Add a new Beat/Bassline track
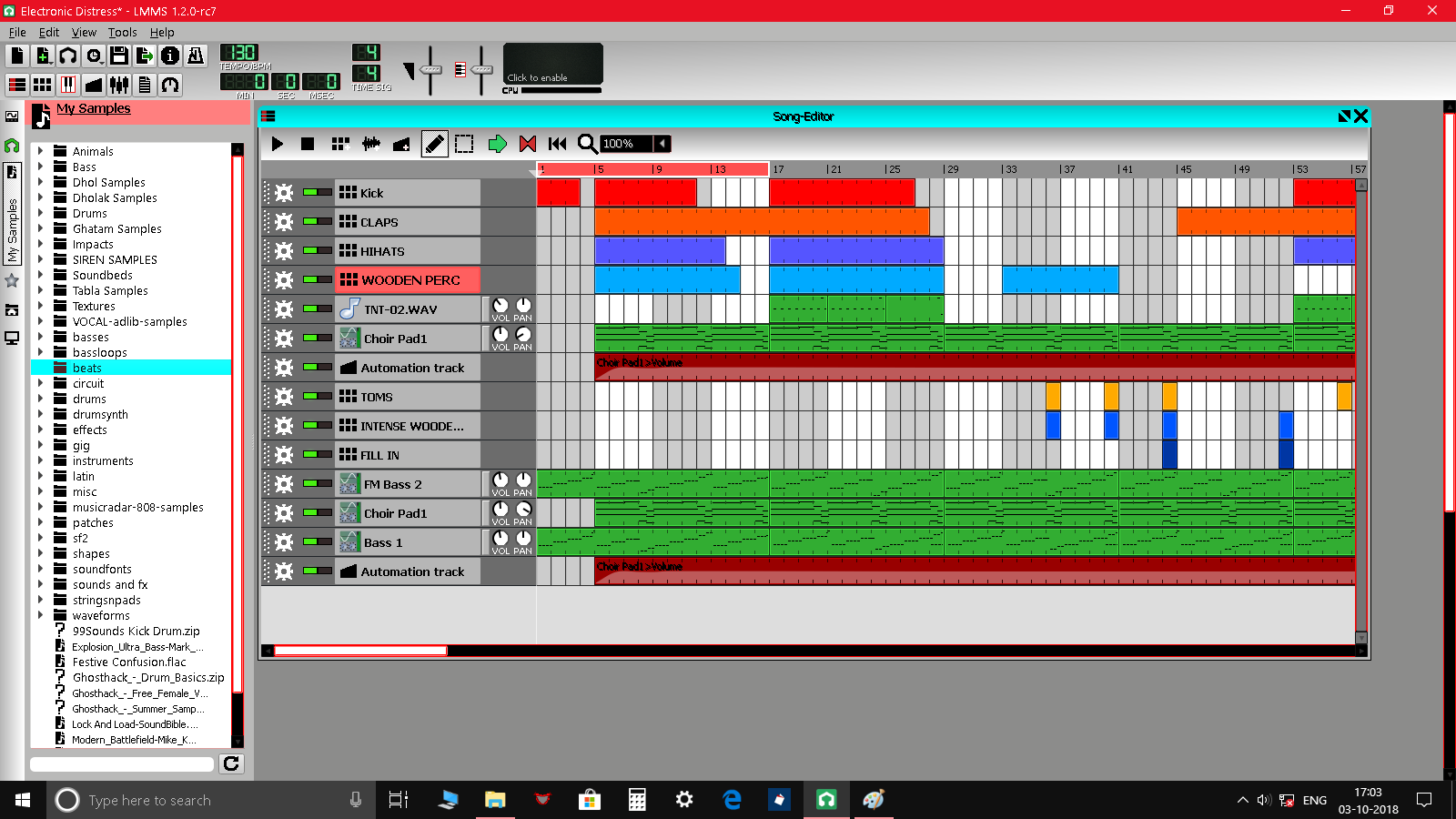The image size is (1456, 819). coord(340,144)
